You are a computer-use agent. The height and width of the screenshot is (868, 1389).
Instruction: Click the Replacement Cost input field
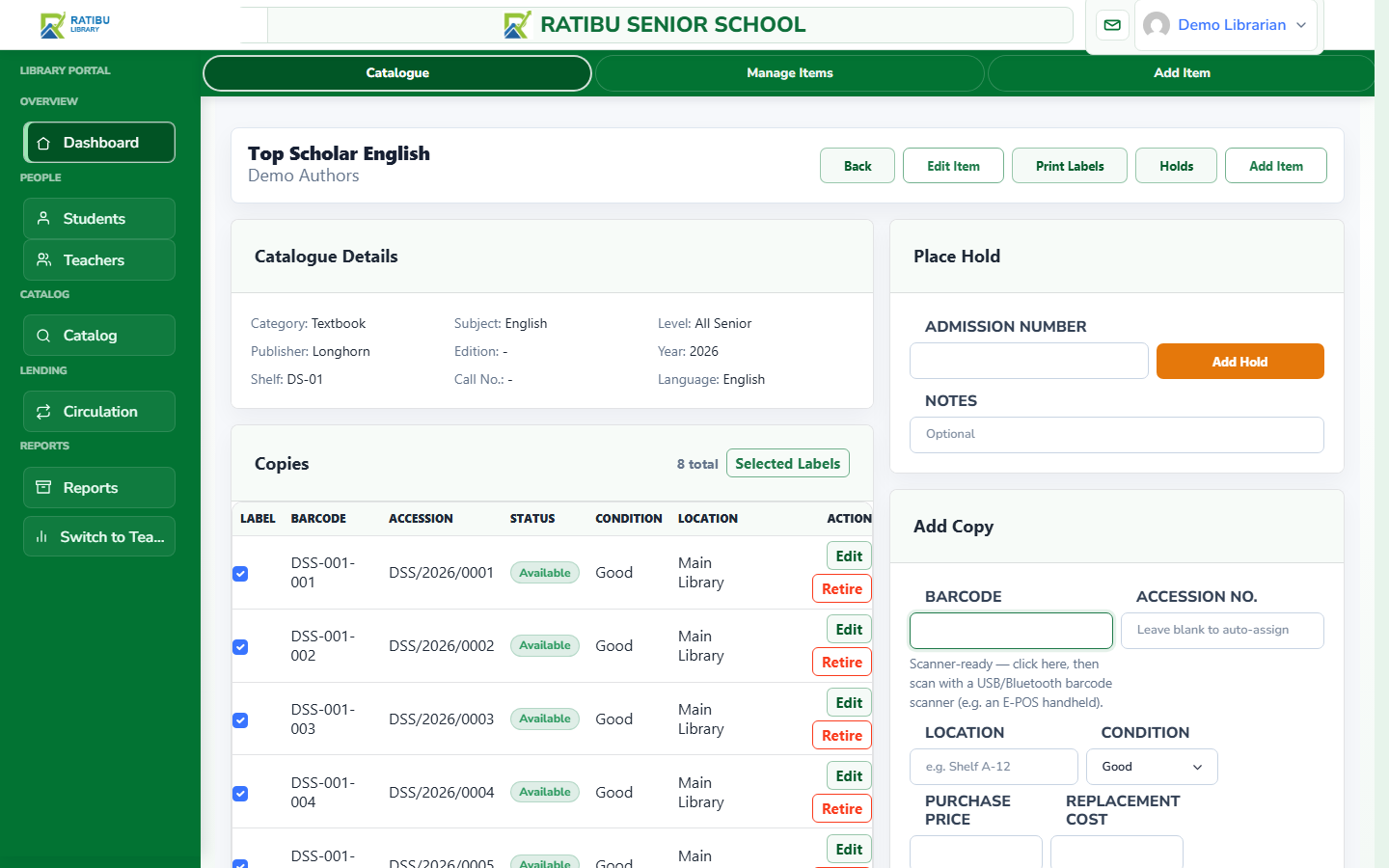(1117, 853)
